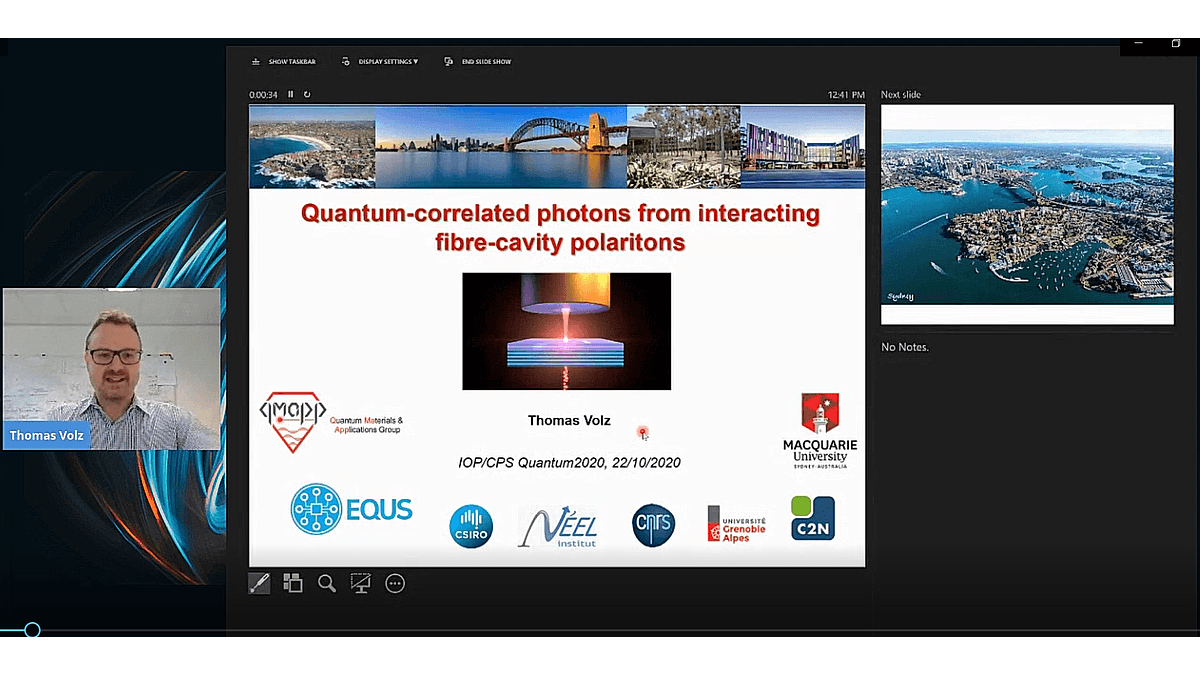Toggle black or unblack slide show

click(361, 583)
